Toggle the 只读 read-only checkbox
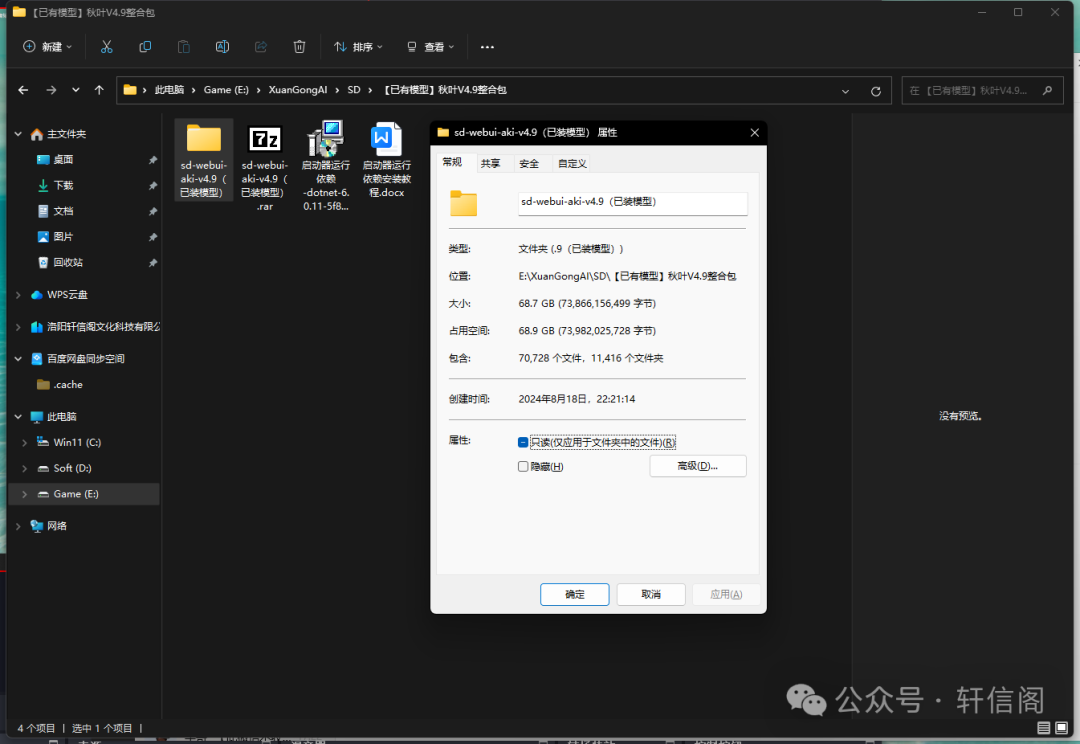Viewport: 1080px width, 744px height. pyautogui.click(x=523, y=442)
